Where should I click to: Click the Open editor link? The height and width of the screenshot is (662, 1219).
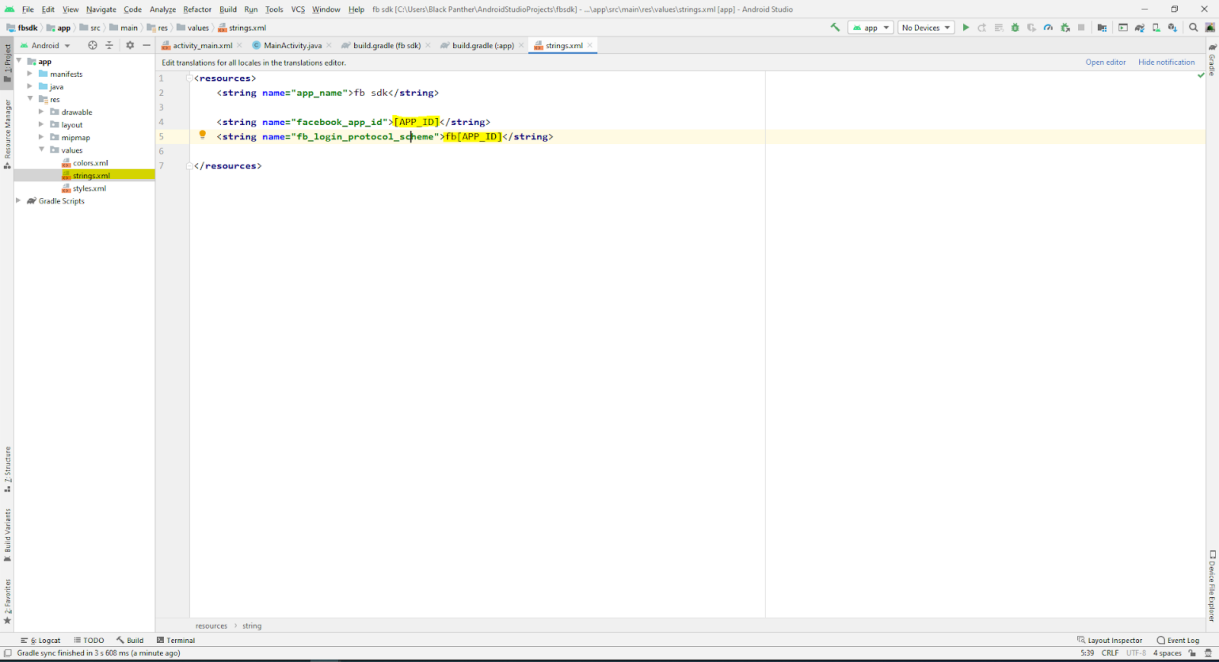1105,62
